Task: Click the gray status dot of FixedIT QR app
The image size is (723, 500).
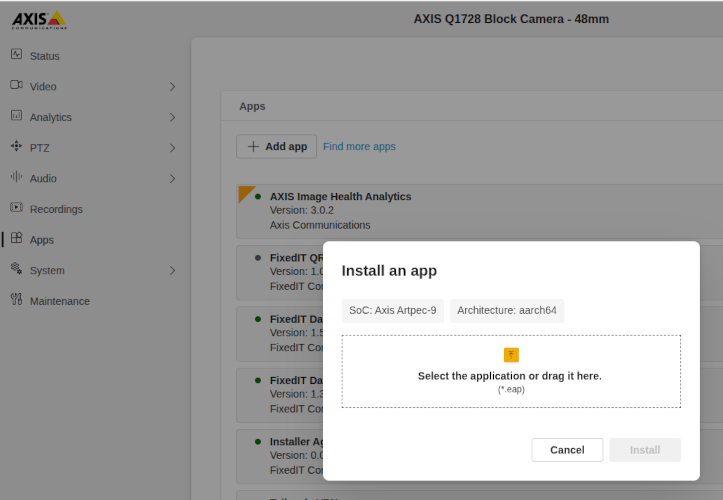Action: pos(258,258)
